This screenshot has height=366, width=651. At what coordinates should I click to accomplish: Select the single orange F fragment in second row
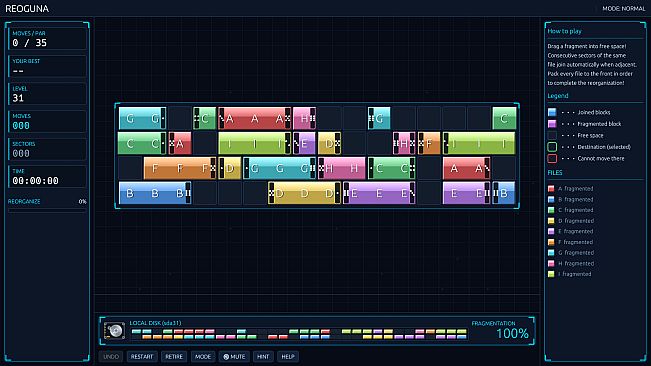(429, 144)
